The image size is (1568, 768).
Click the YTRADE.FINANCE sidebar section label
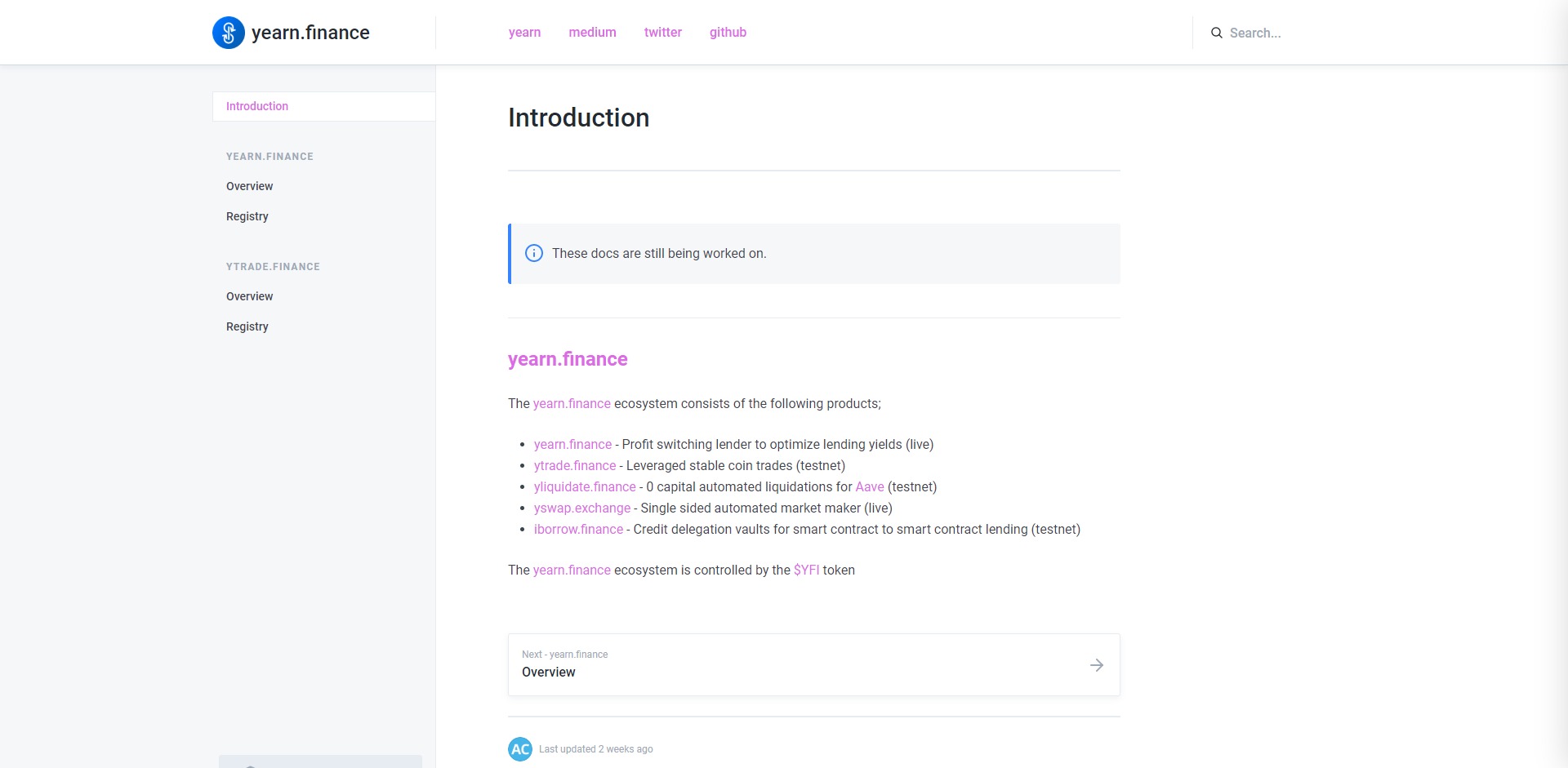point(273,267)
